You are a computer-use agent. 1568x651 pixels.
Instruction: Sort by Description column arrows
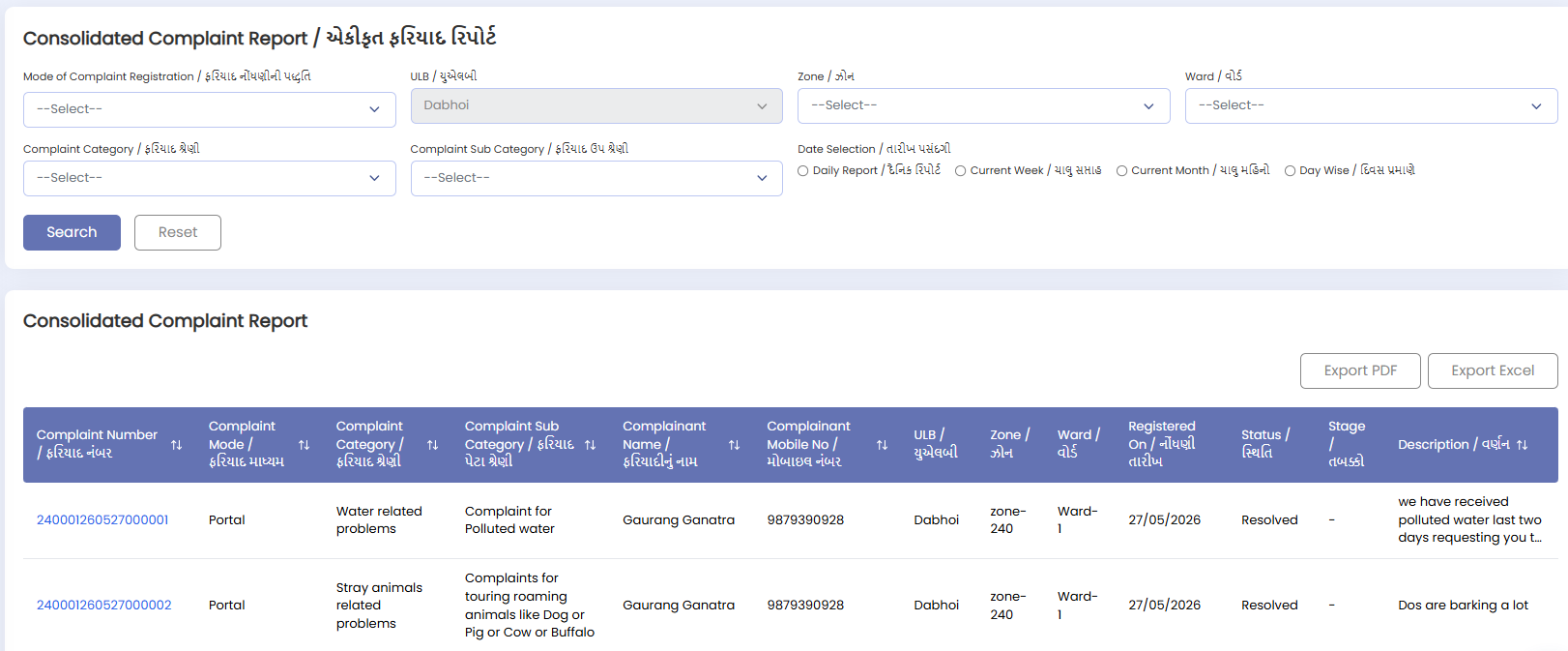1522,445
